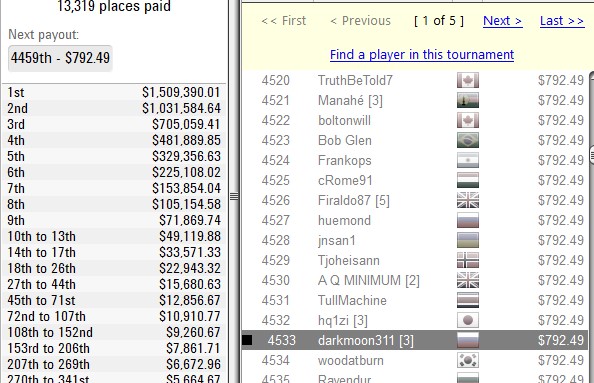Viewport: 594px width, 383px height.
Task: Click rank number 4520 in player list
Action: point(275,80)
